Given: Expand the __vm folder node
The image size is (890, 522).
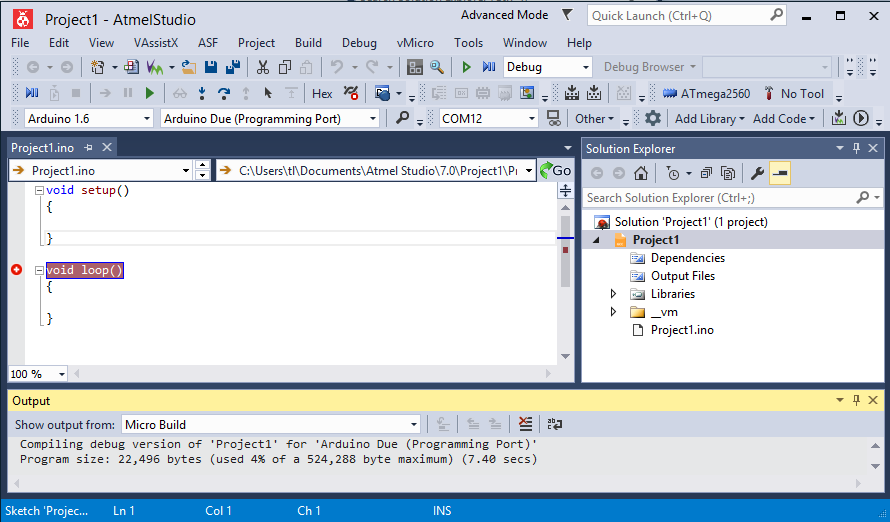Looking at the screenshot, I should click(613, 312).
